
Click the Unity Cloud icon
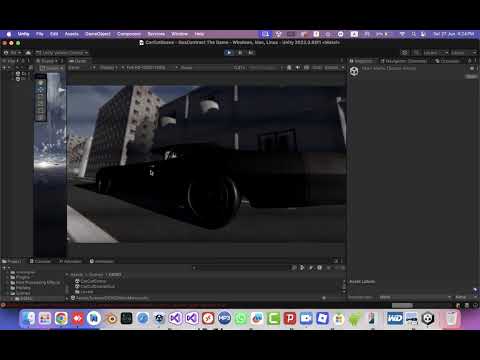click(28, 53)
